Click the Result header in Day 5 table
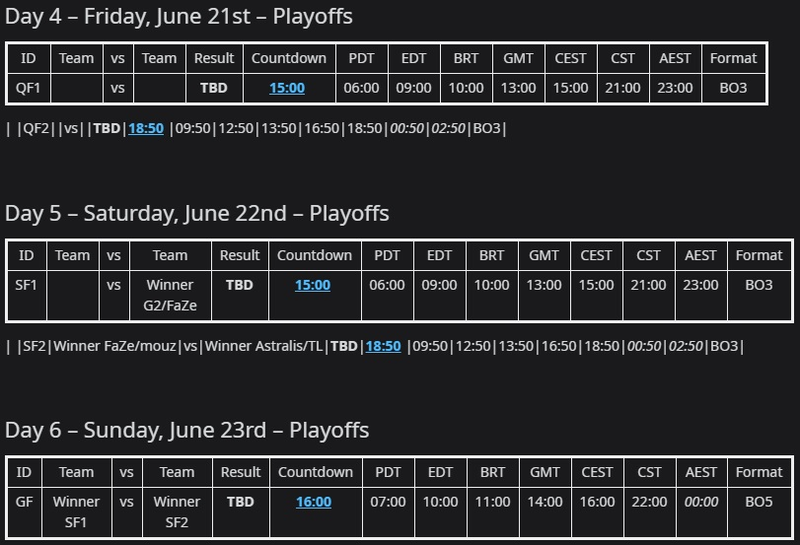The height and width of the screenshot is (545, 800). pos(239,255)
